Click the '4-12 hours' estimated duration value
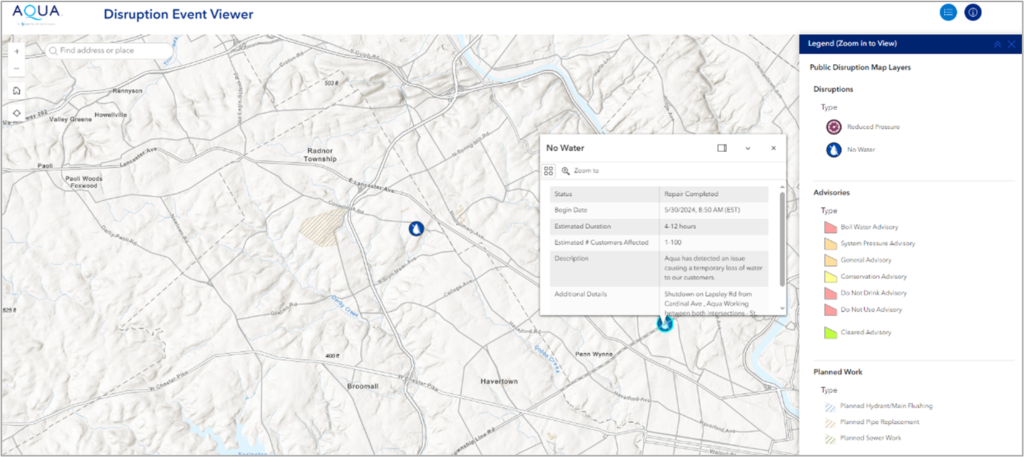Viewport: 1024px width, 457px height. (680, 227)
